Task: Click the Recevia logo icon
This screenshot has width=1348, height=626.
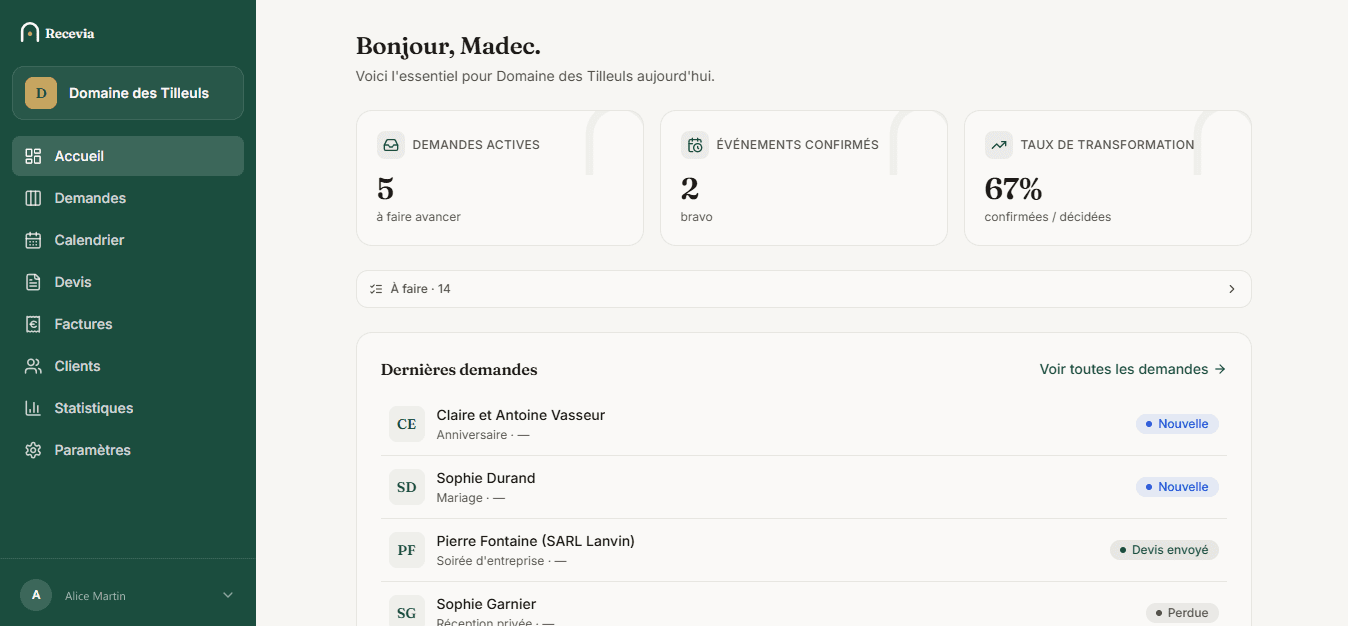Action: (x=30, y=33)
